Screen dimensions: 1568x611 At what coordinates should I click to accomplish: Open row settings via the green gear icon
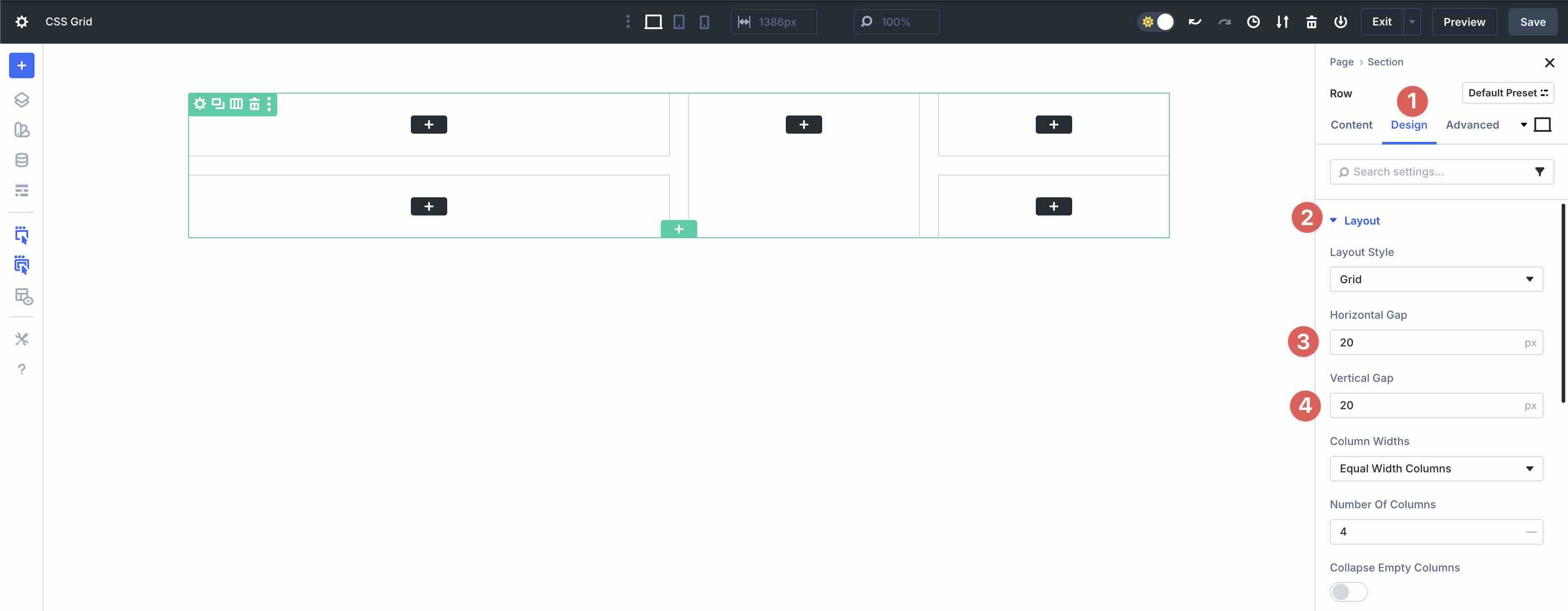click(200, 104)
